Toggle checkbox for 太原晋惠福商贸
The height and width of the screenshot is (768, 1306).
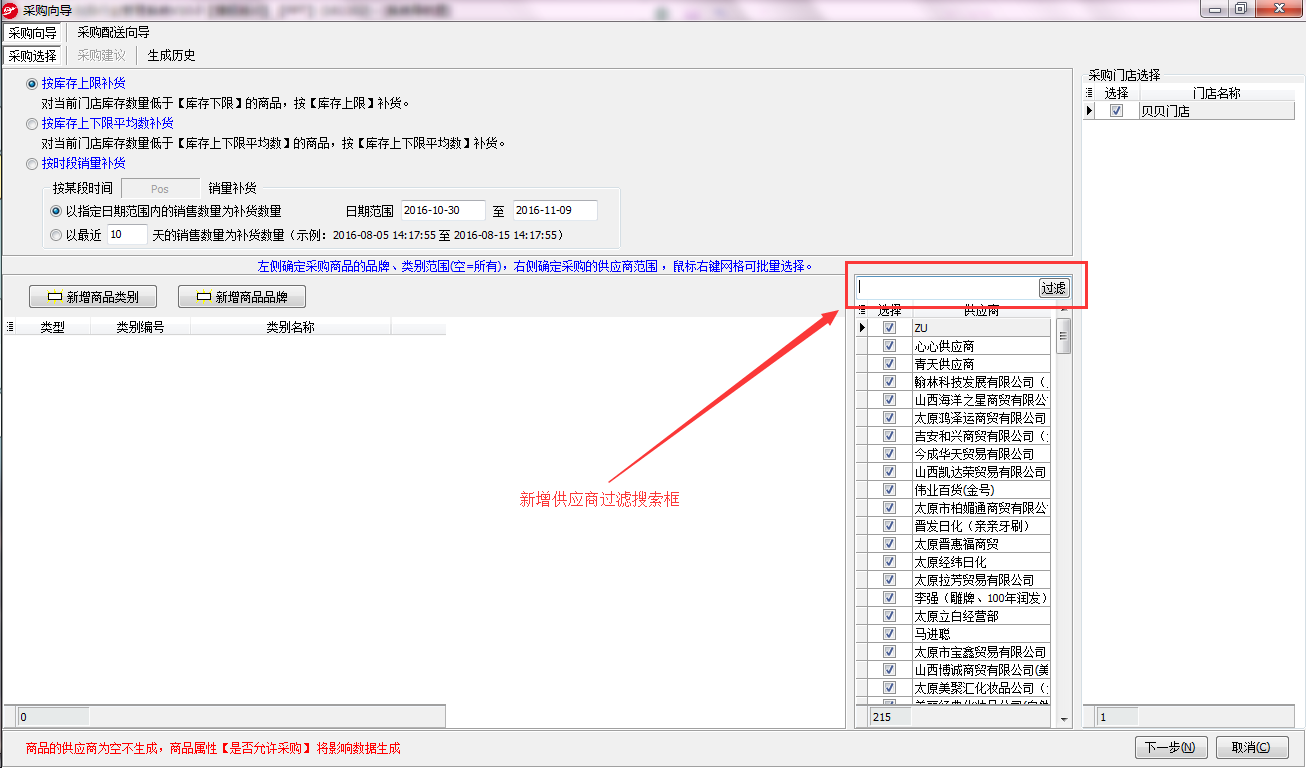pyautogui.click(x=889, y=544)
